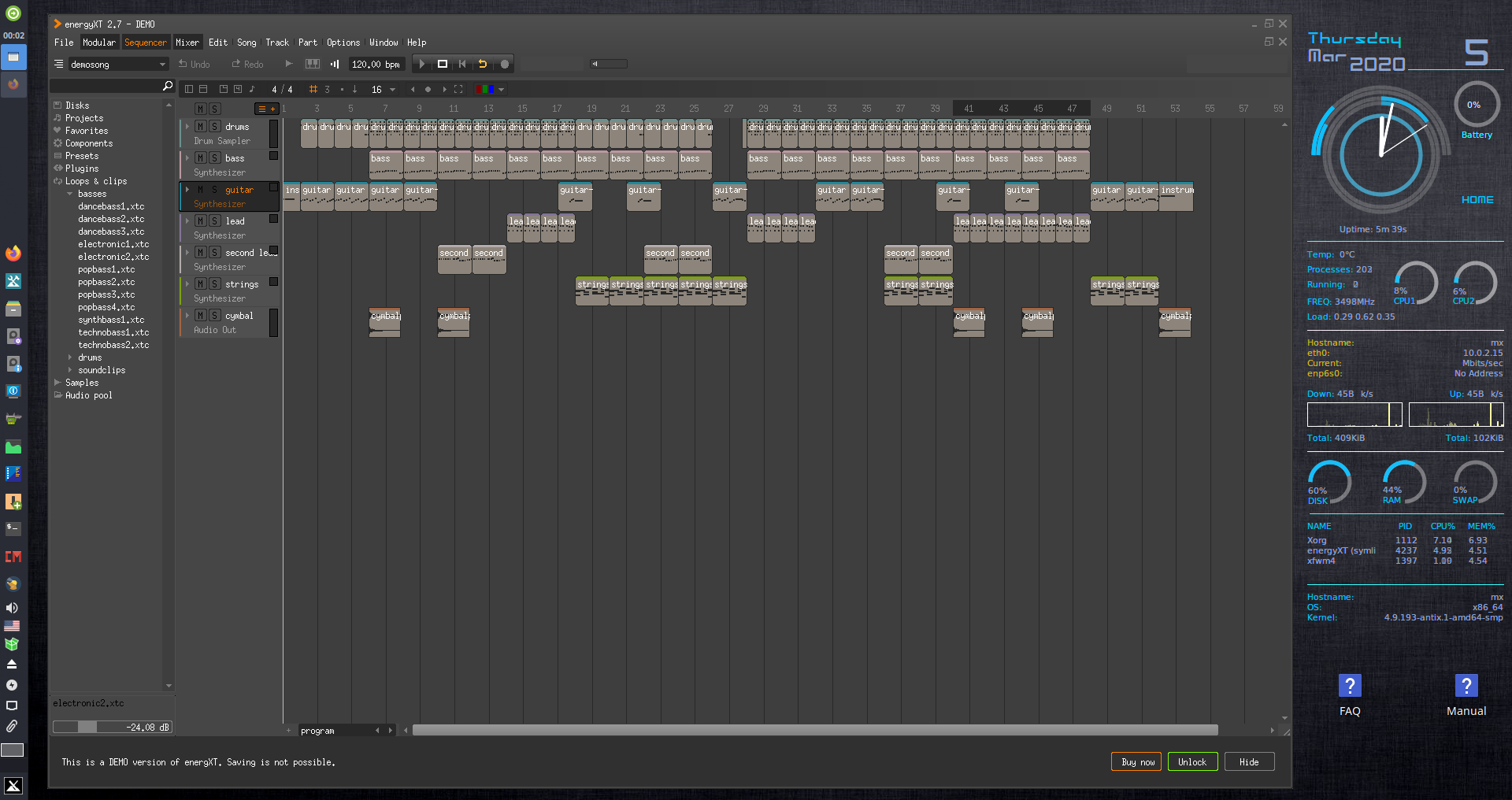The width and height of the screenshot is (1512, 800).
Task: Toggle the orange grid snap icon
Action: point(313,90)
